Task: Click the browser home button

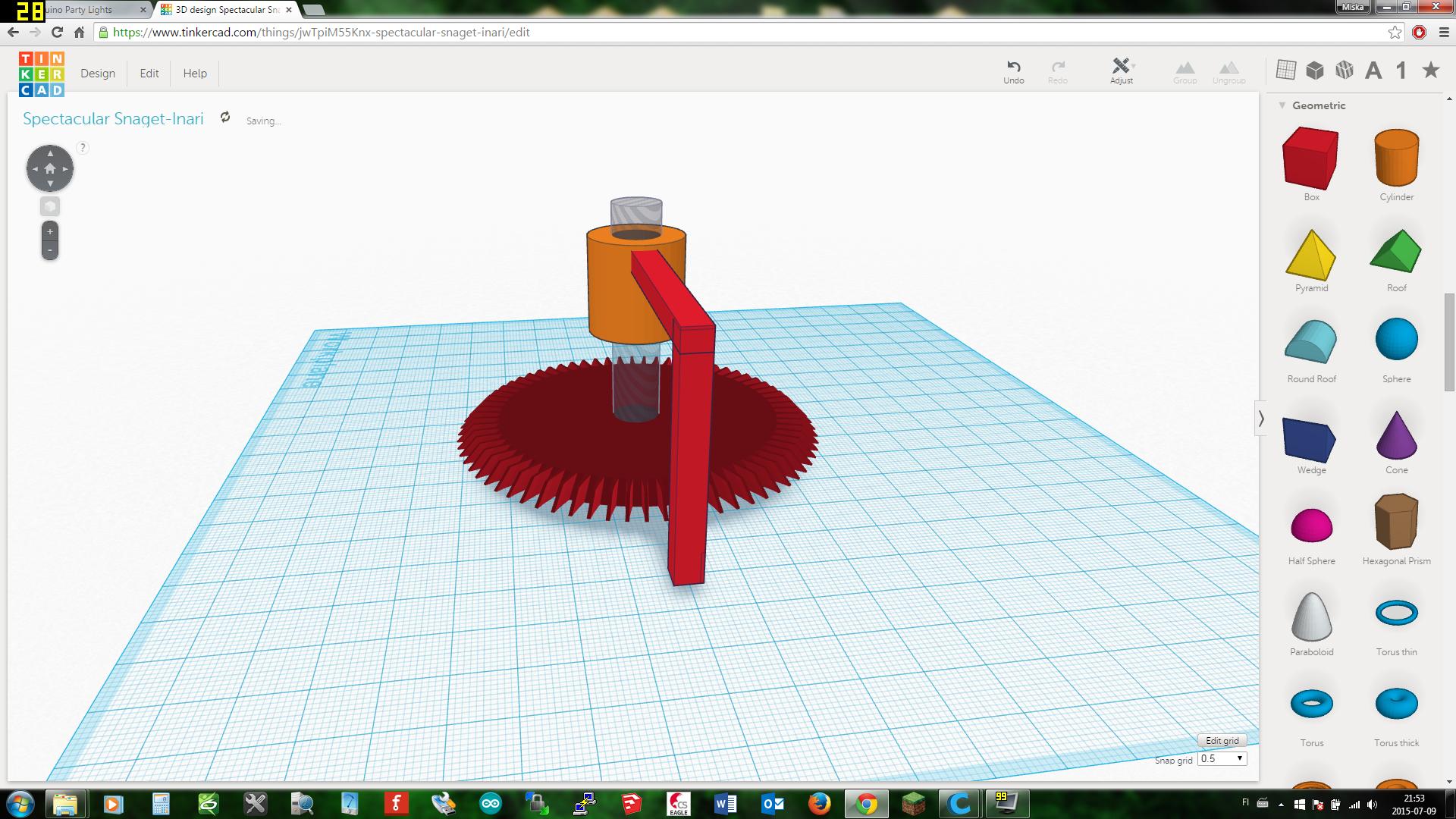Action: (79, 33)
